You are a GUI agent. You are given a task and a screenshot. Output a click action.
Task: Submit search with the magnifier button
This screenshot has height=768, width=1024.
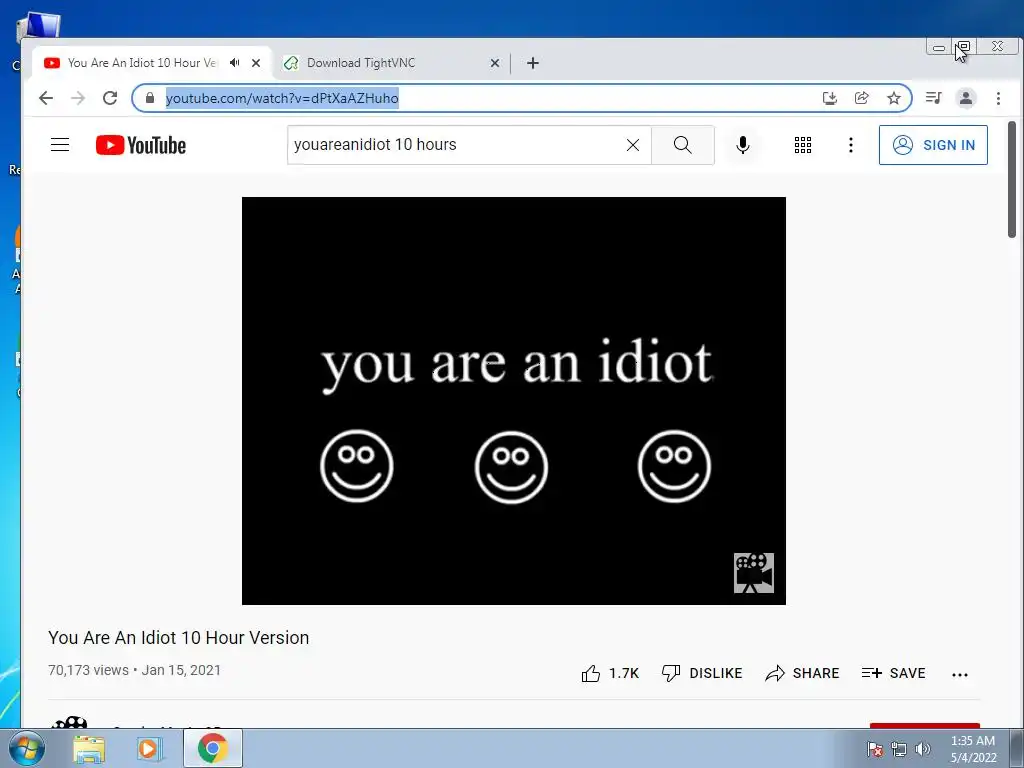pyautogui.click(x=682, y=145)
